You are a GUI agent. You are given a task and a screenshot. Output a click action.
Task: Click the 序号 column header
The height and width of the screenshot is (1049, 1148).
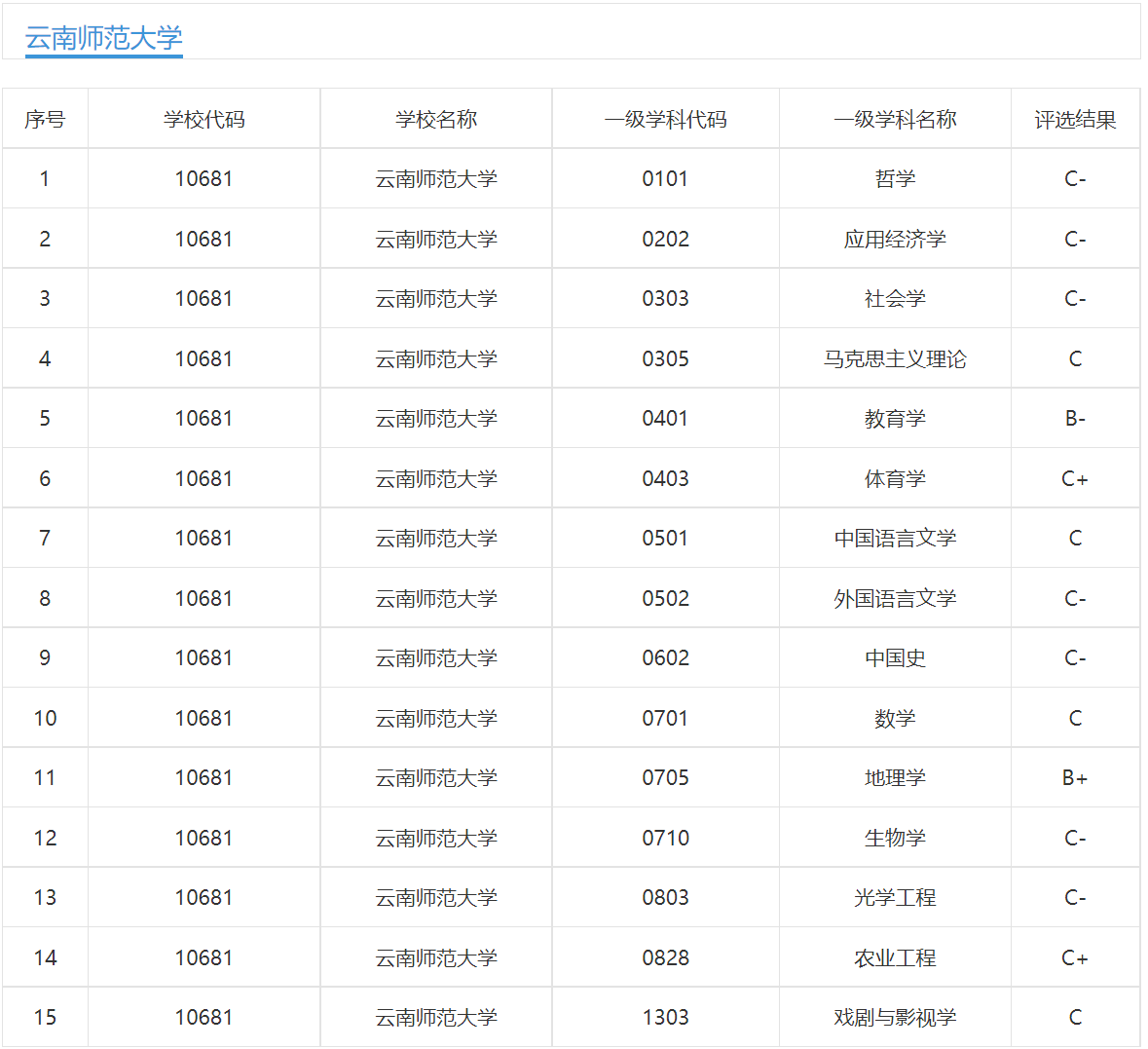[x=45, y=120]
